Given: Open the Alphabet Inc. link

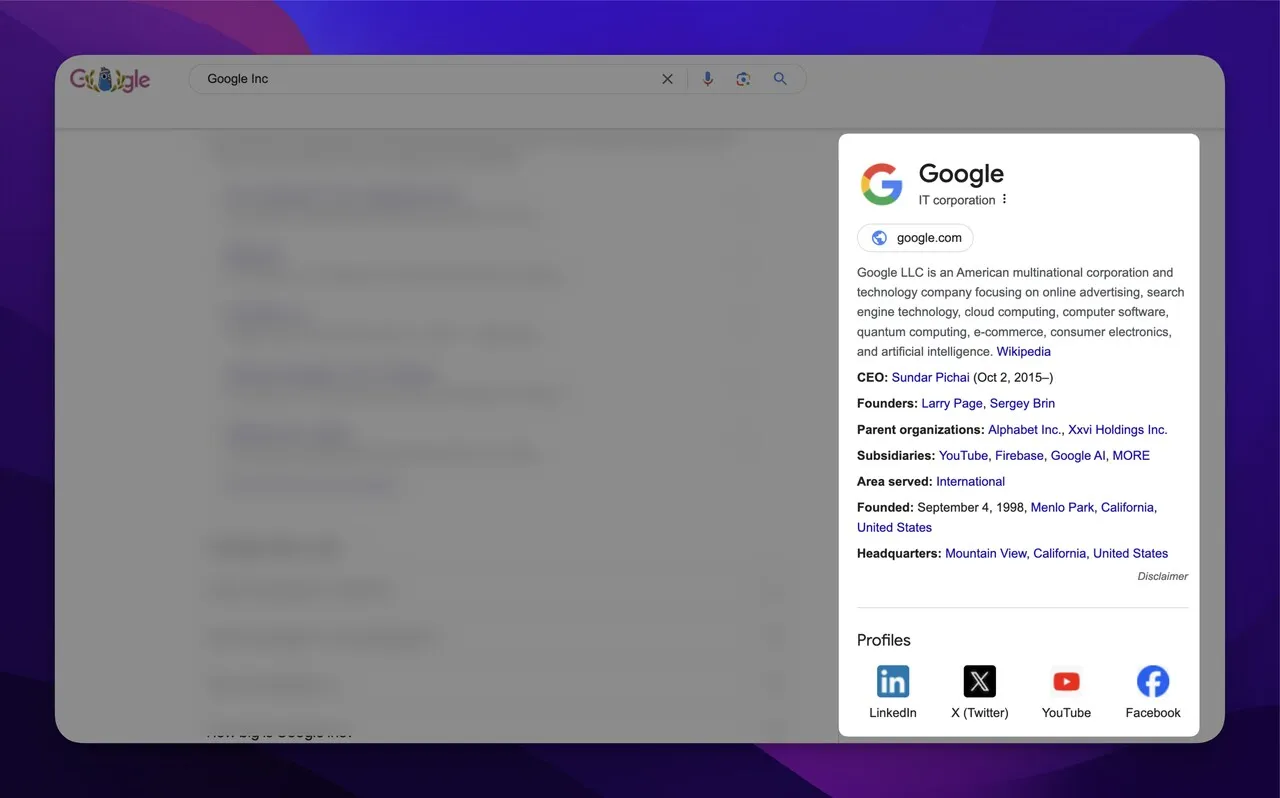Looking at the screenshot, I should tap(1024, 429).
